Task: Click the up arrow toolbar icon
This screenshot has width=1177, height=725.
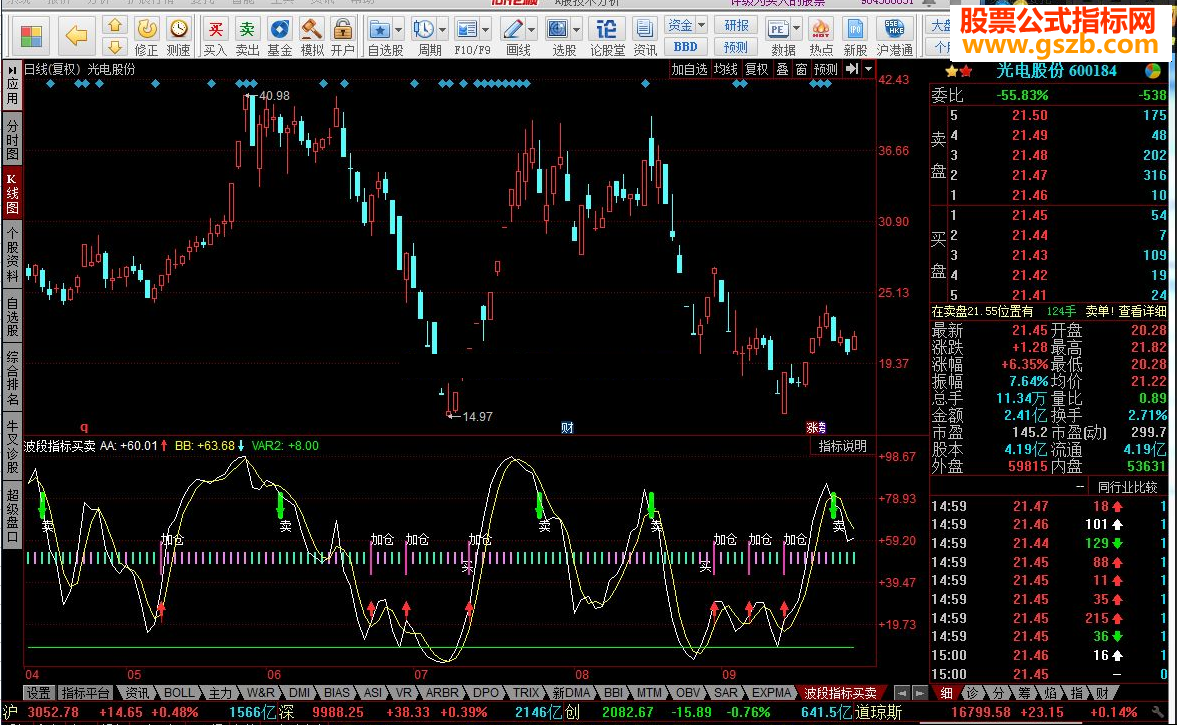Action: click(115, 26)
